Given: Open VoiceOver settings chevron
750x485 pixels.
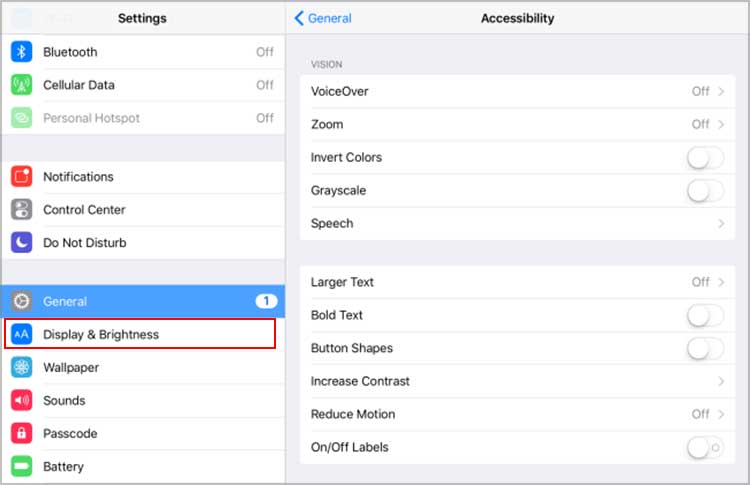Looking at the screenshot, I should coord(721,92).
